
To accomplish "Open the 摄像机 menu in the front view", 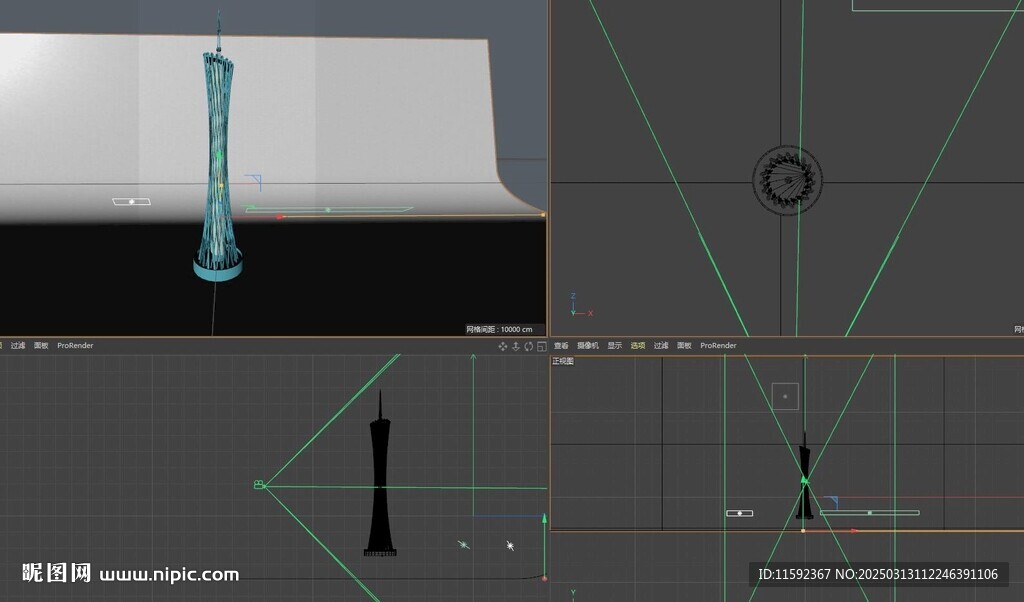I will [588, 345].
